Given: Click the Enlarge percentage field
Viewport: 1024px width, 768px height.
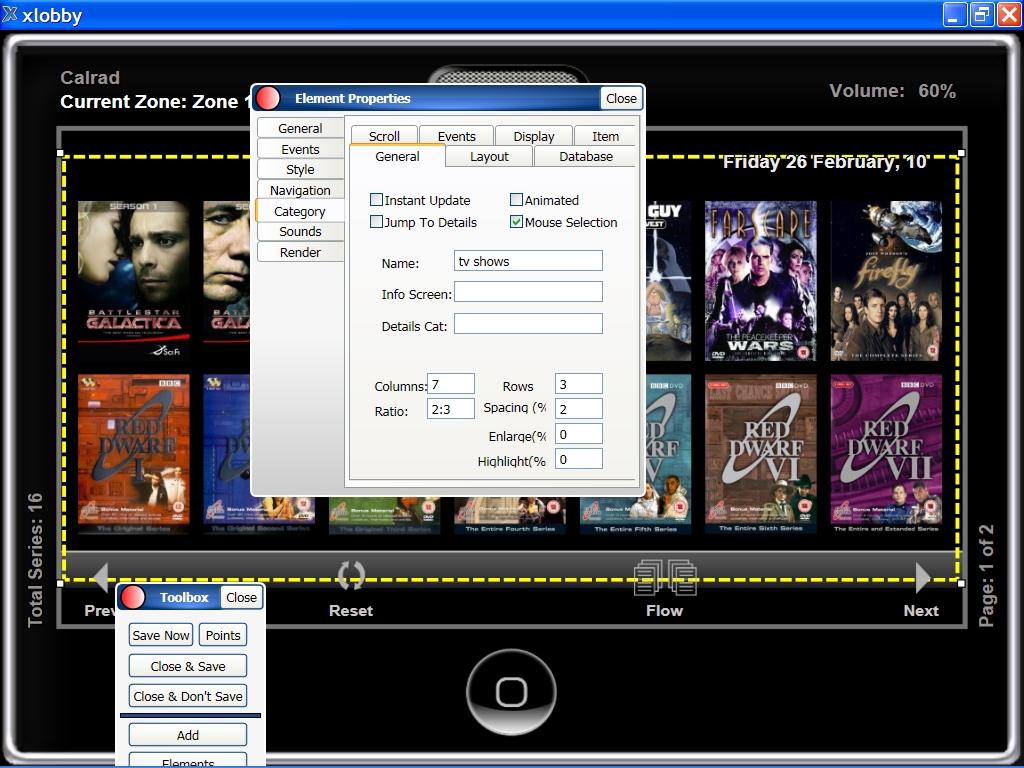Looking at the screenshot, I should [x=579, y=434].
